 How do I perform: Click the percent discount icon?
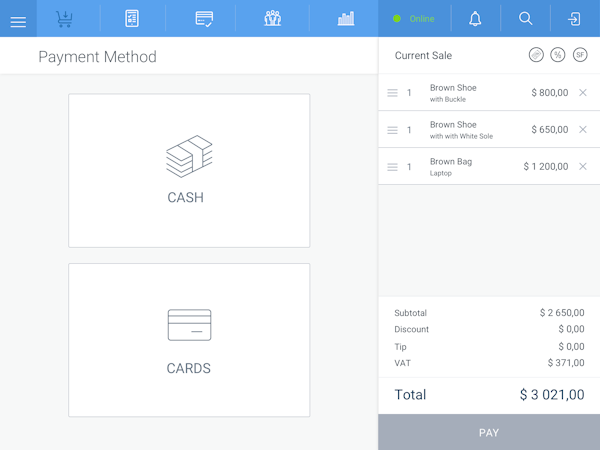pyautogui.click(x=558, y=55)
